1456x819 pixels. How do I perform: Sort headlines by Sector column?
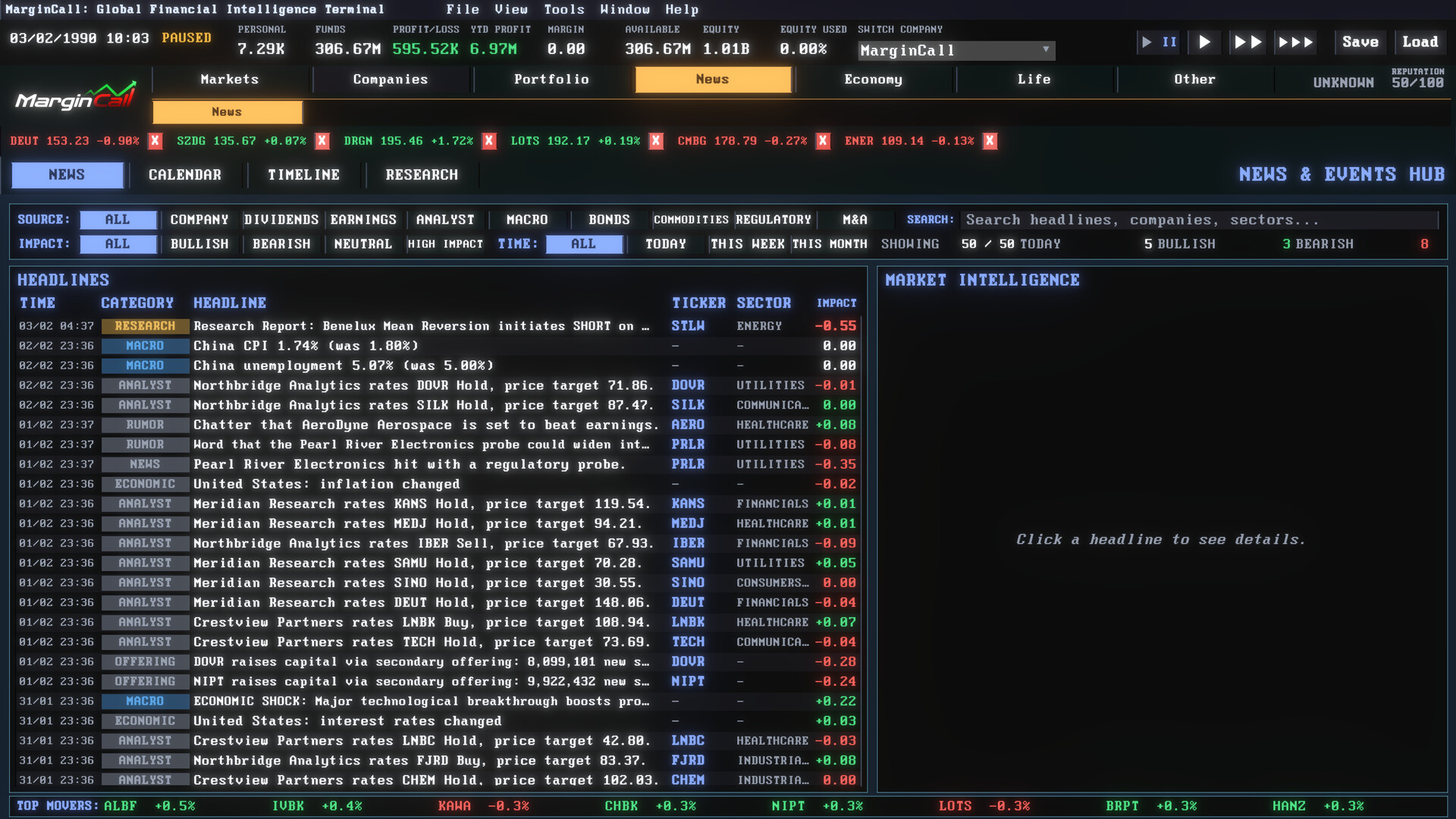point(764,303)
